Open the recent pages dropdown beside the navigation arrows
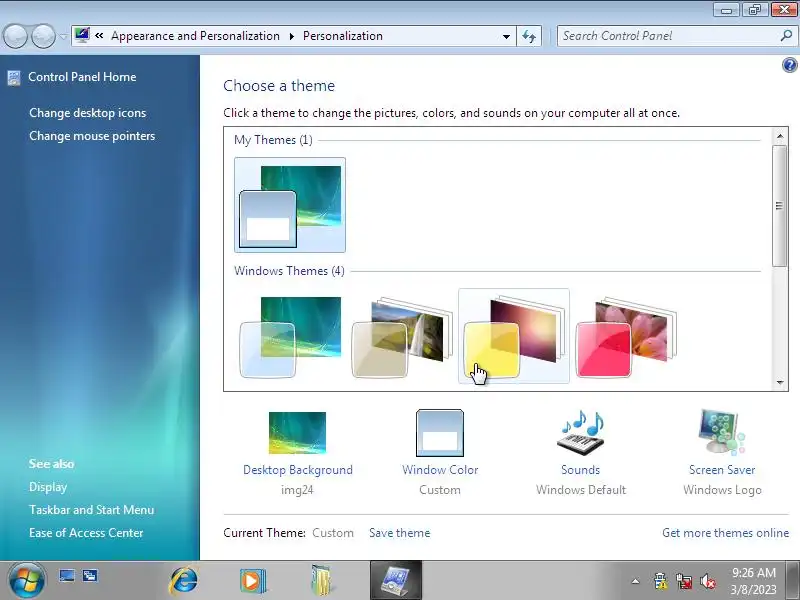The height and width of the screenshot is (600, 800). point(63,36)
